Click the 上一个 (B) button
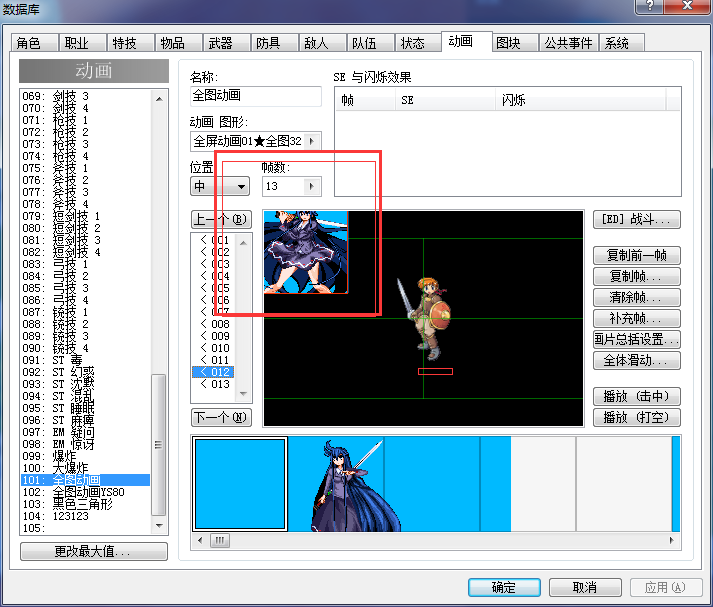Image resolution: width=713 pixels, height=607 pixels. [x=221, y=220]
